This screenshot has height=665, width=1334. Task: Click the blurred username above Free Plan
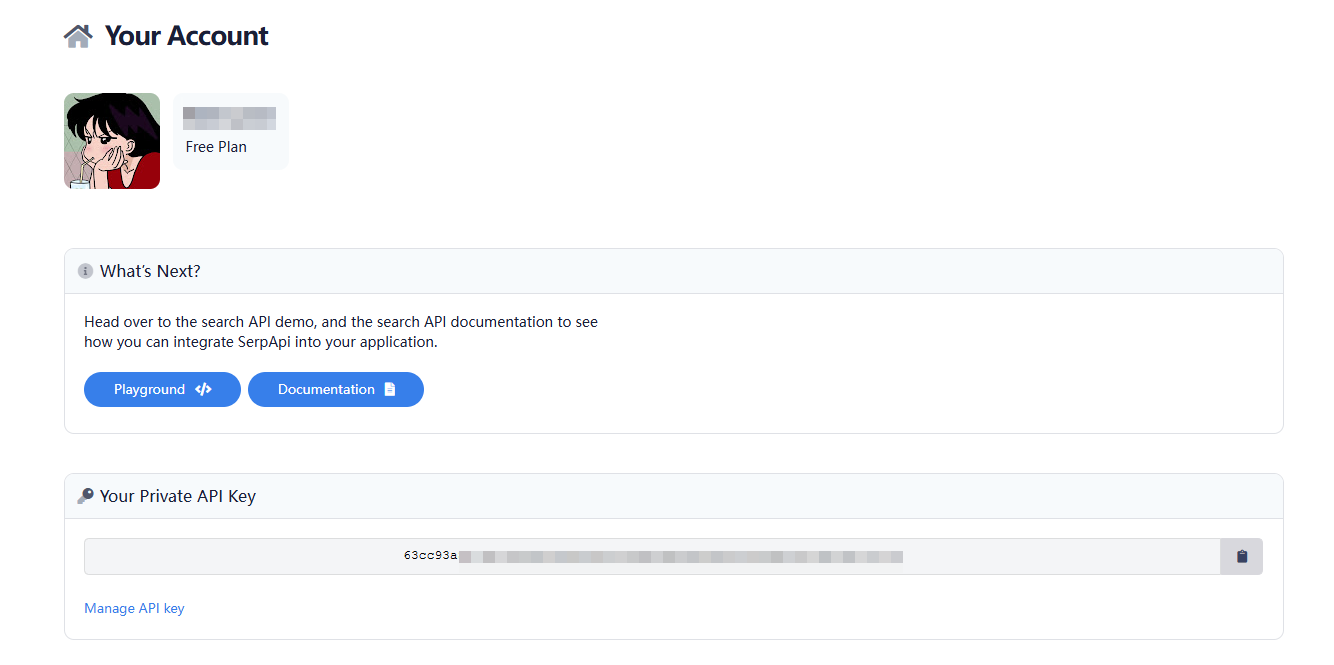coord(229,119)
